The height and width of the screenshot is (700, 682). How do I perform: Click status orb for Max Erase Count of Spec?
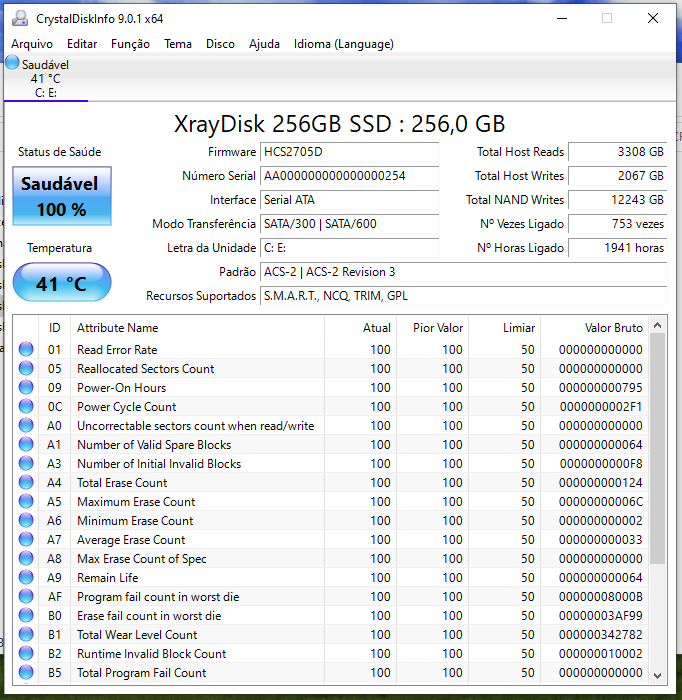click(x=26, y=558)
